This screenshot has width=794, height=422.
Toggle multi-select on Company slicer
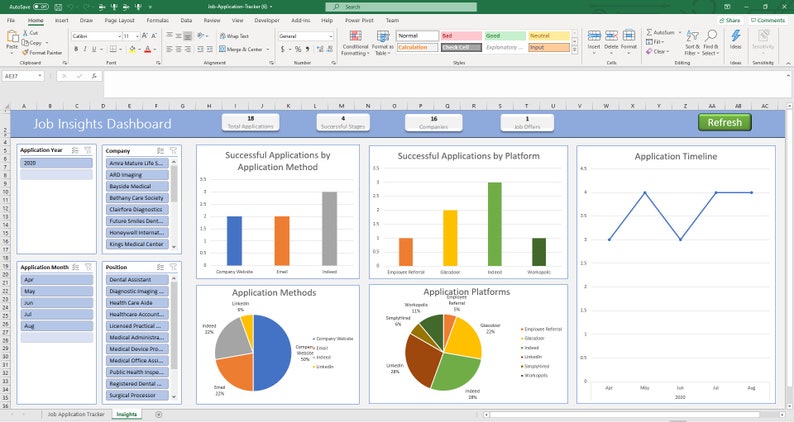160,150
